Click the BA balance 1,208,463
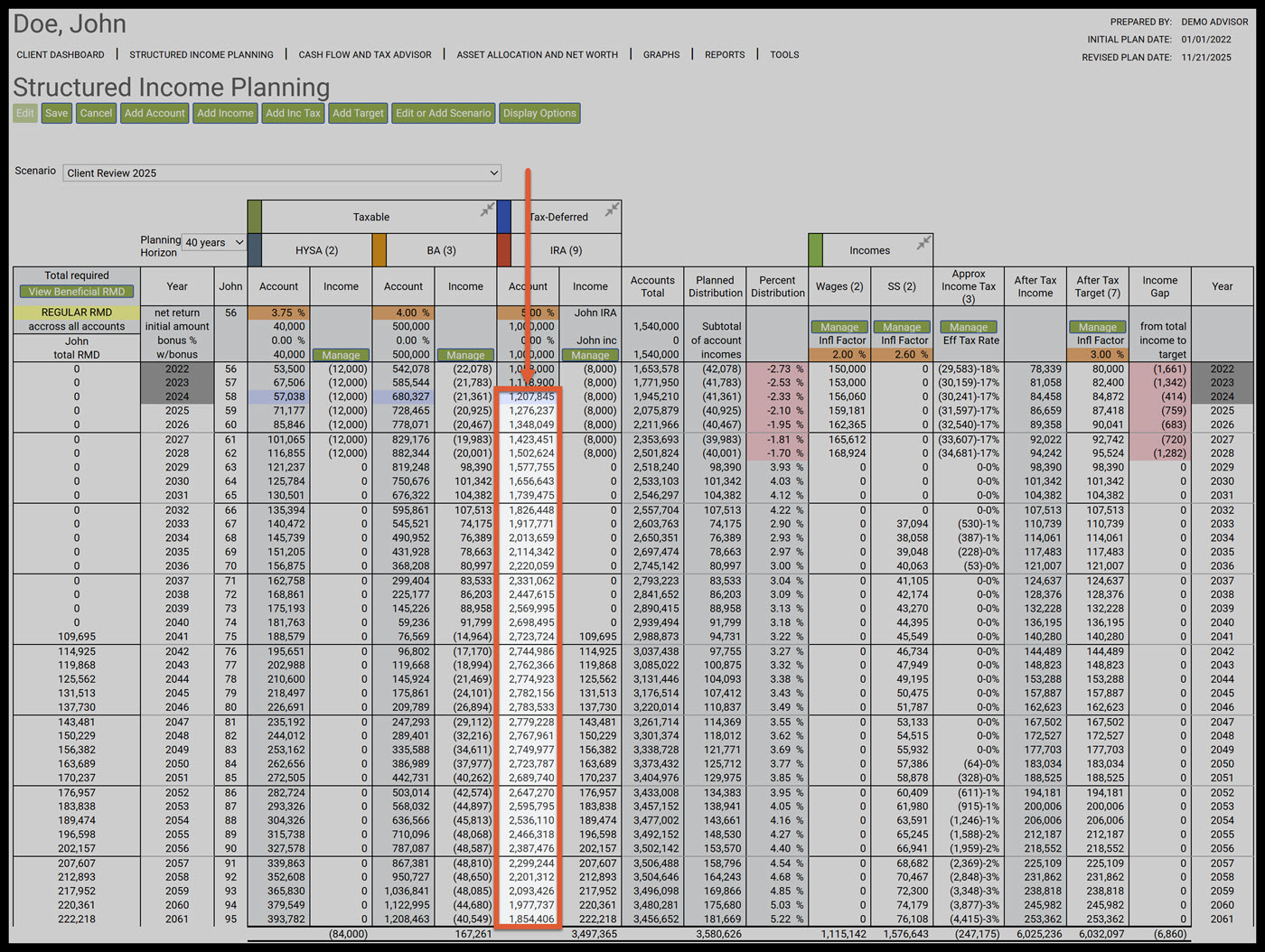 point(404,919)
